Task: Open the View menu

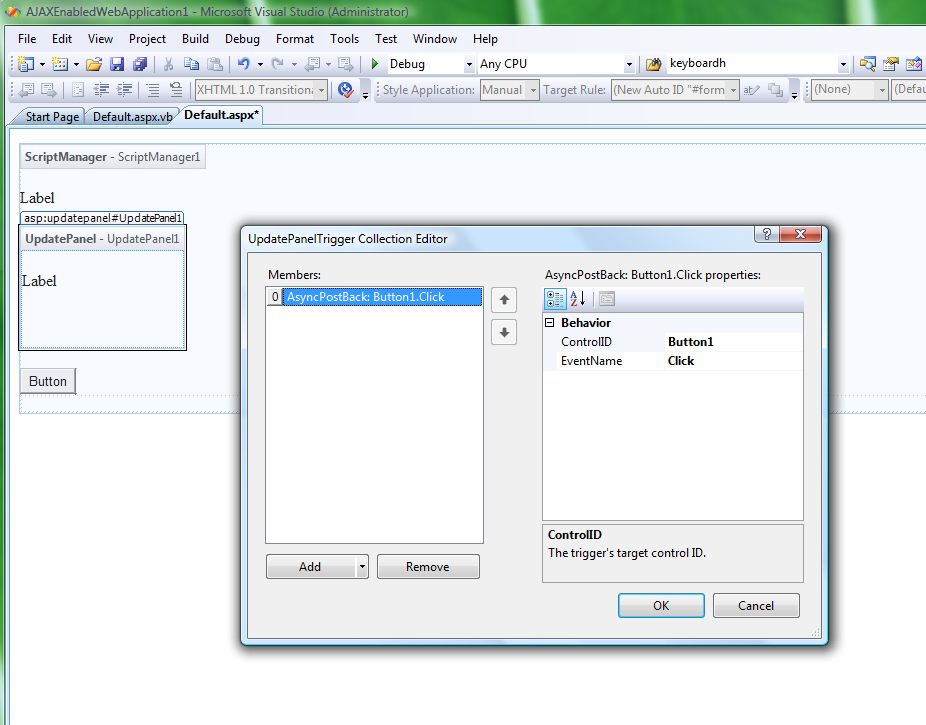Action: (100, 39)
